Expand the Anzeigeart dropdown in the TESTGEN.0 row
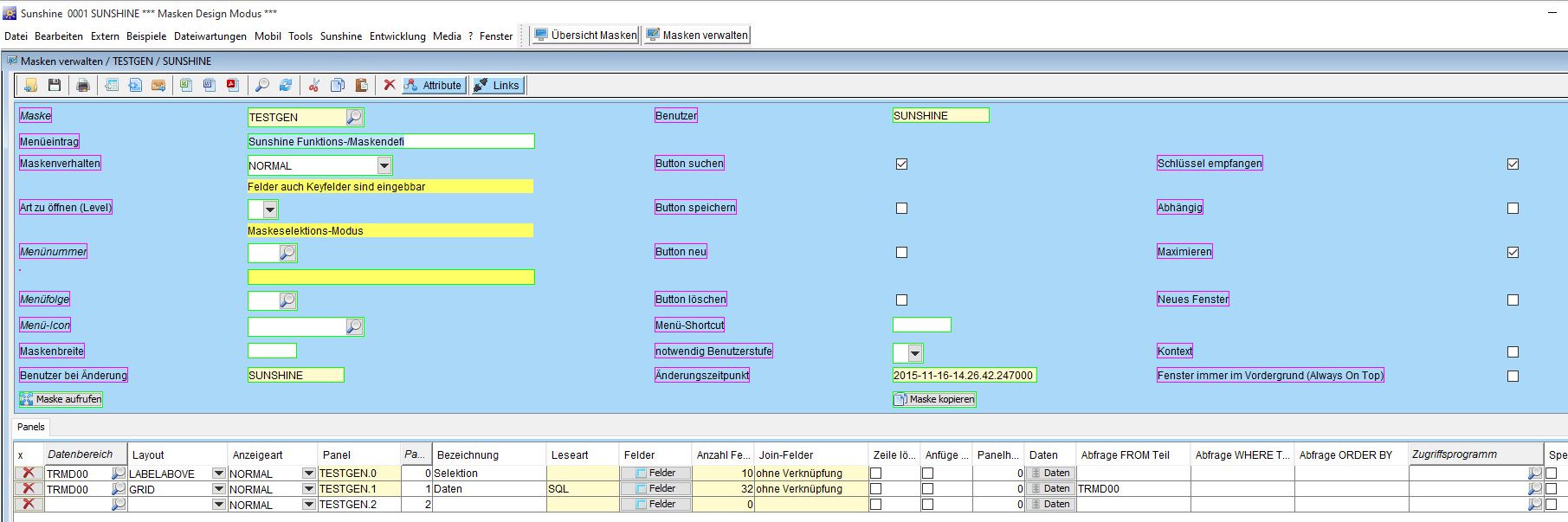Image resolution: width=1568 pixels, height=522 pixels. [309, 474]
